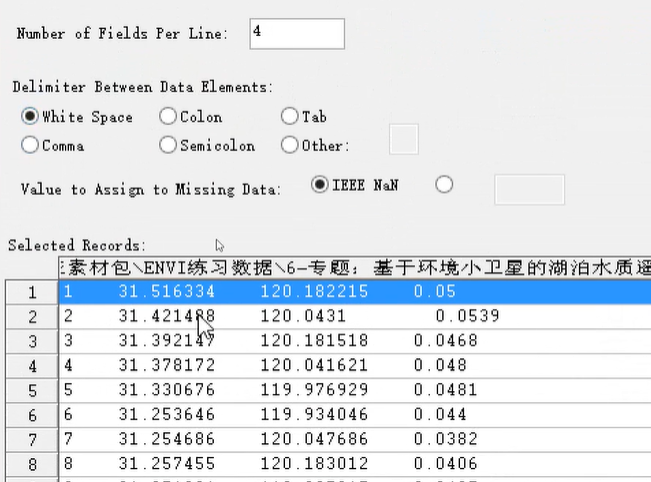
Task: Select row header 7 in records table
Action: [32, 439]
